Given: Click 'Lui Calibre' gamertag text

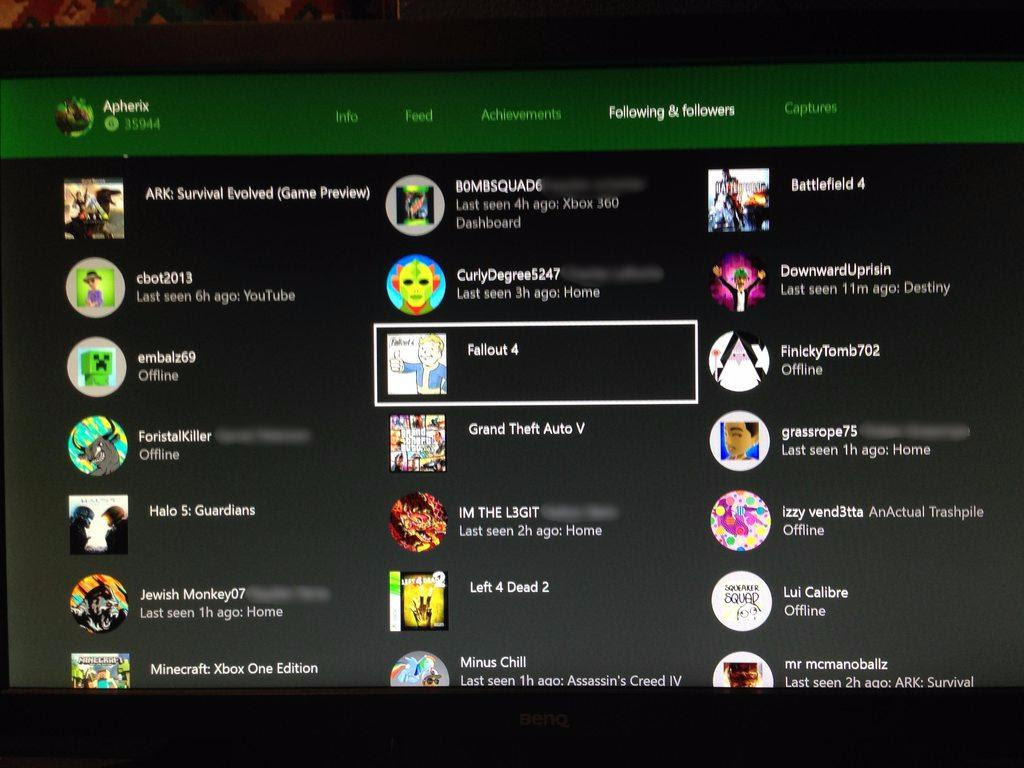Looking at the screenshot, I should [816, 592].
